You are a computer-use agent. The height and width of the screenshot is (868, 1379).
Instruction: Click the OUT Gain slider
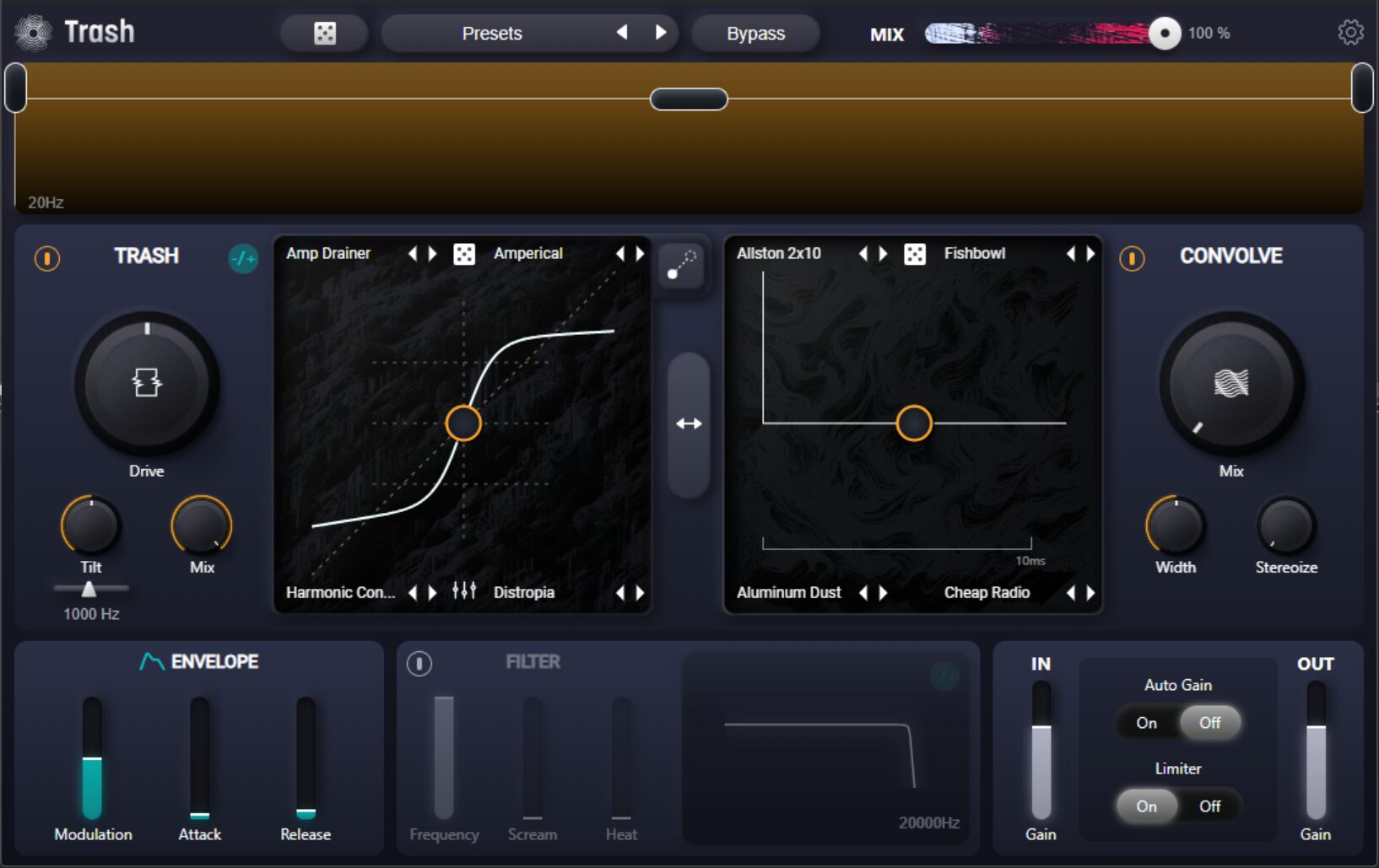[1316, 750]
